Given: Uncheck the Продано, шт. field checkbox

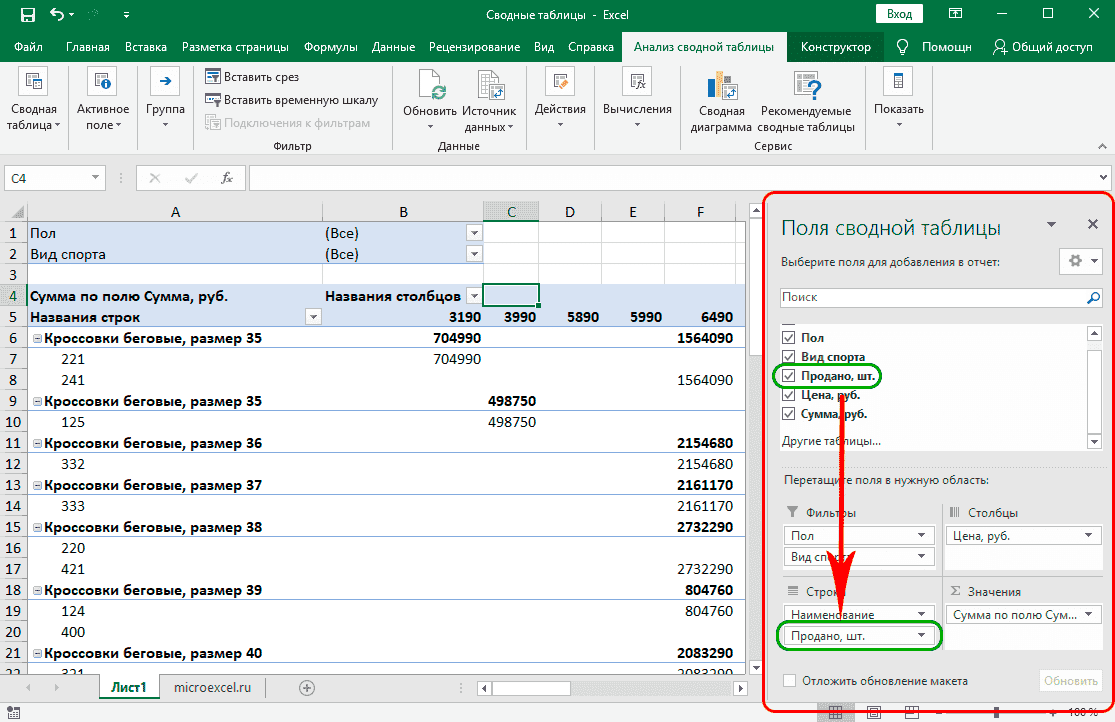Looking at the screenshot, I should 789,376.
